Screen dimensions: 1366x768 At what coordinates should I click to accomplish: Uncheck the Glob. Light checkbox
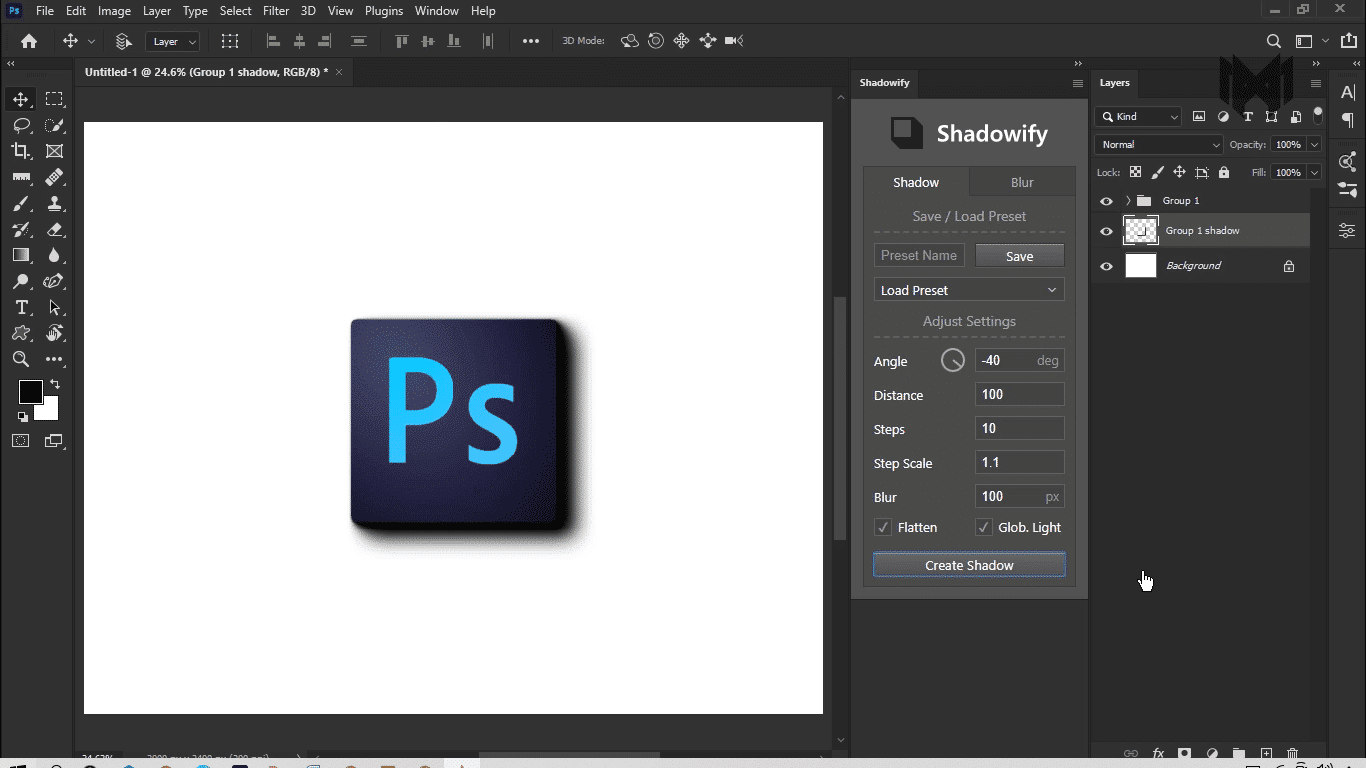pos(984,527)
